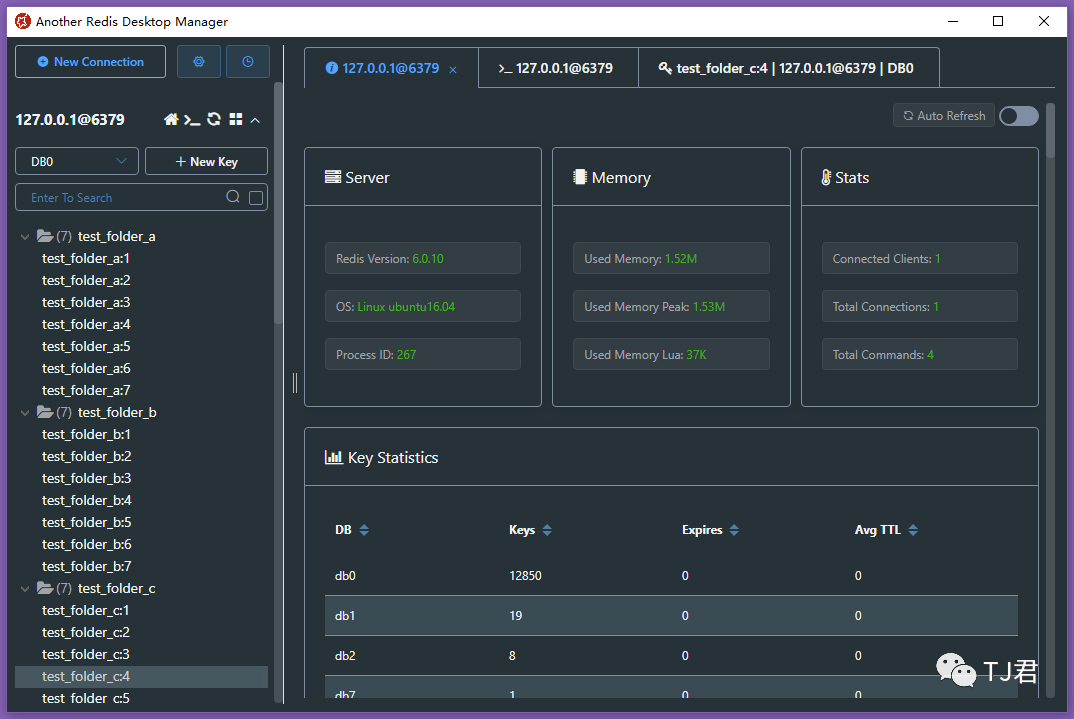Open settings gear button in sidebar
This screenshot has width=1074, height=719.
pos(199,62)
